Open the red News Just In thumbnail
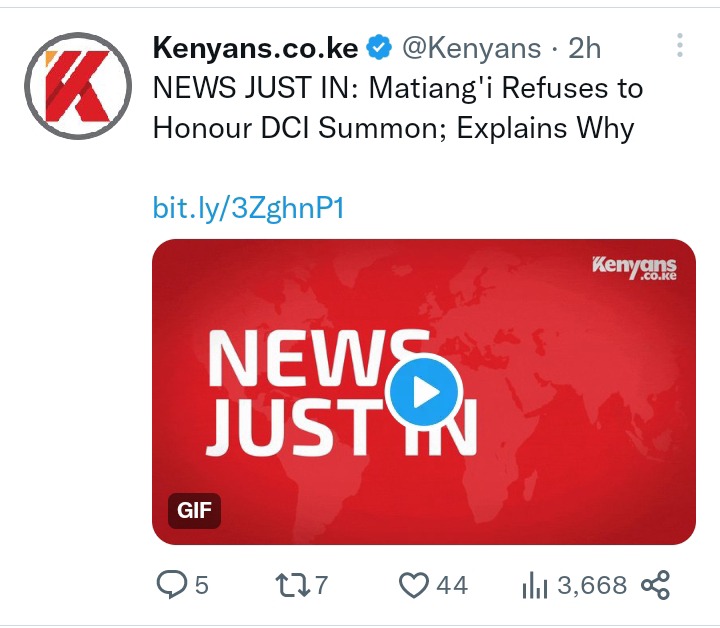This screenshot has height=628, width=720. 424,392
